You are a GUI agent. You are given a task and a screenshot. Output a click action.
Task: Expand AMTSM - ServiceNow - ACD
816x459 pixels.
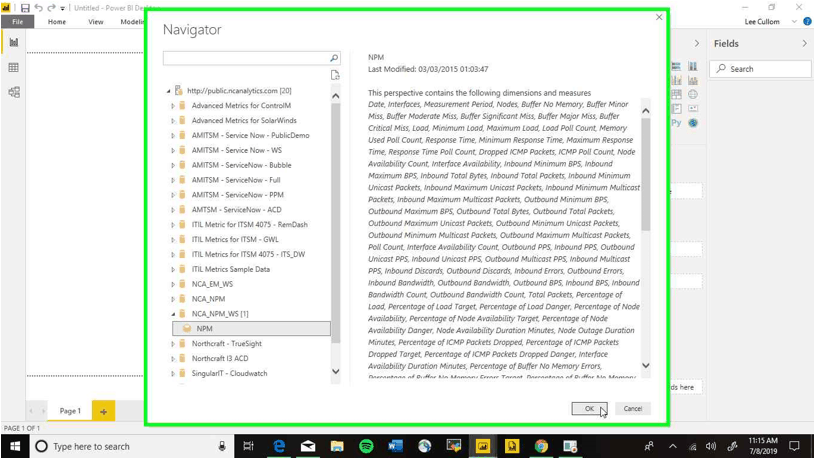coord(173,210)
